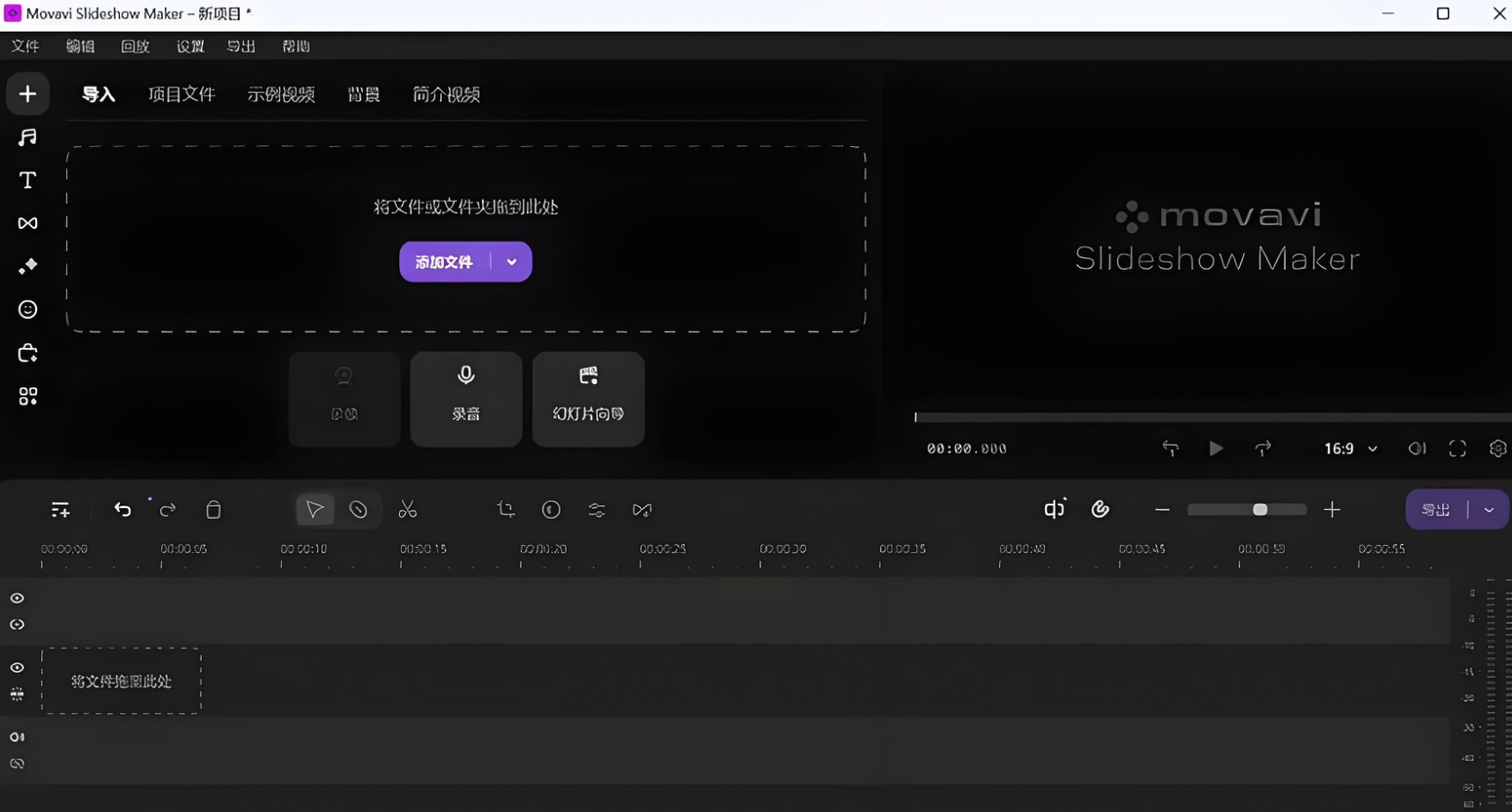
Task: Click the trash delete icon
Action: pos(213,510)
